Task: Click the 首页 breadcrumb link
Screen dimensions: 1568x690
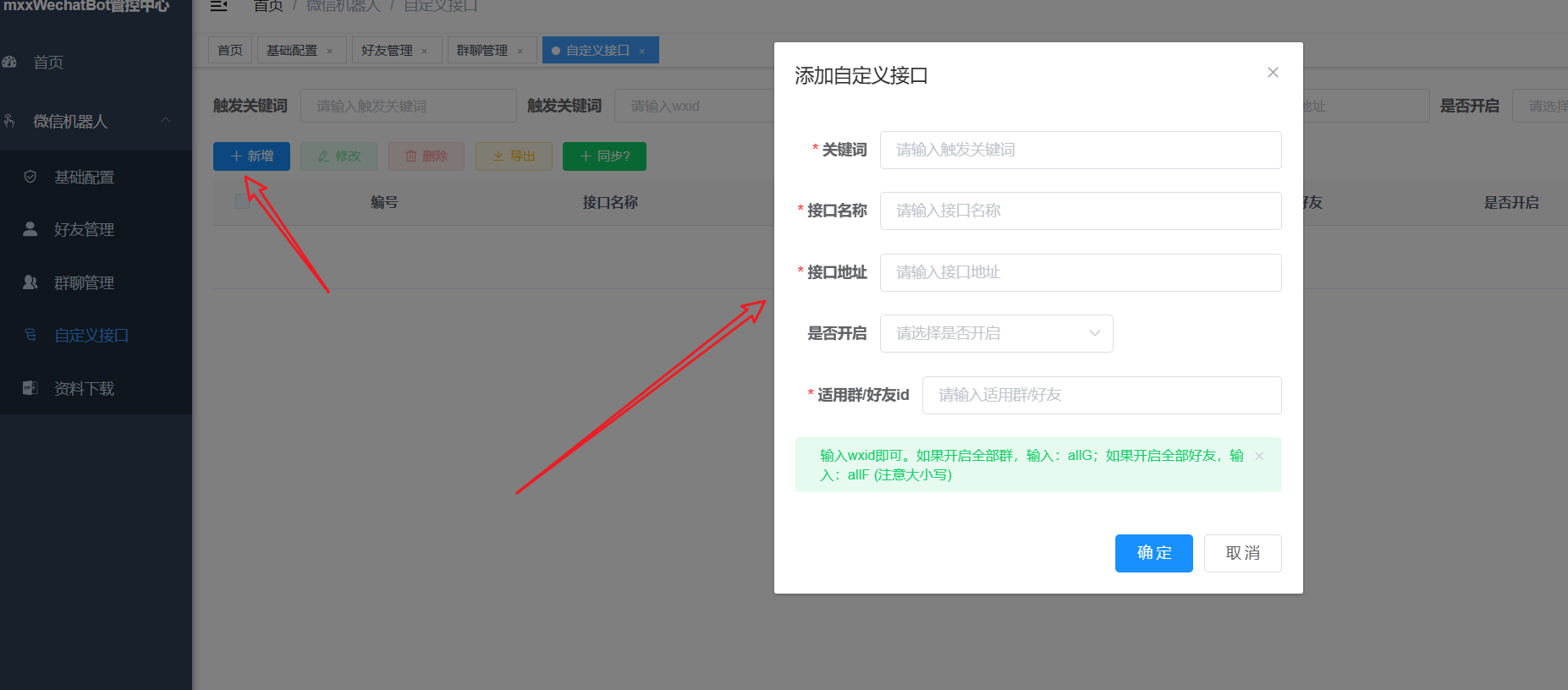Action: [x=268, y=6]
